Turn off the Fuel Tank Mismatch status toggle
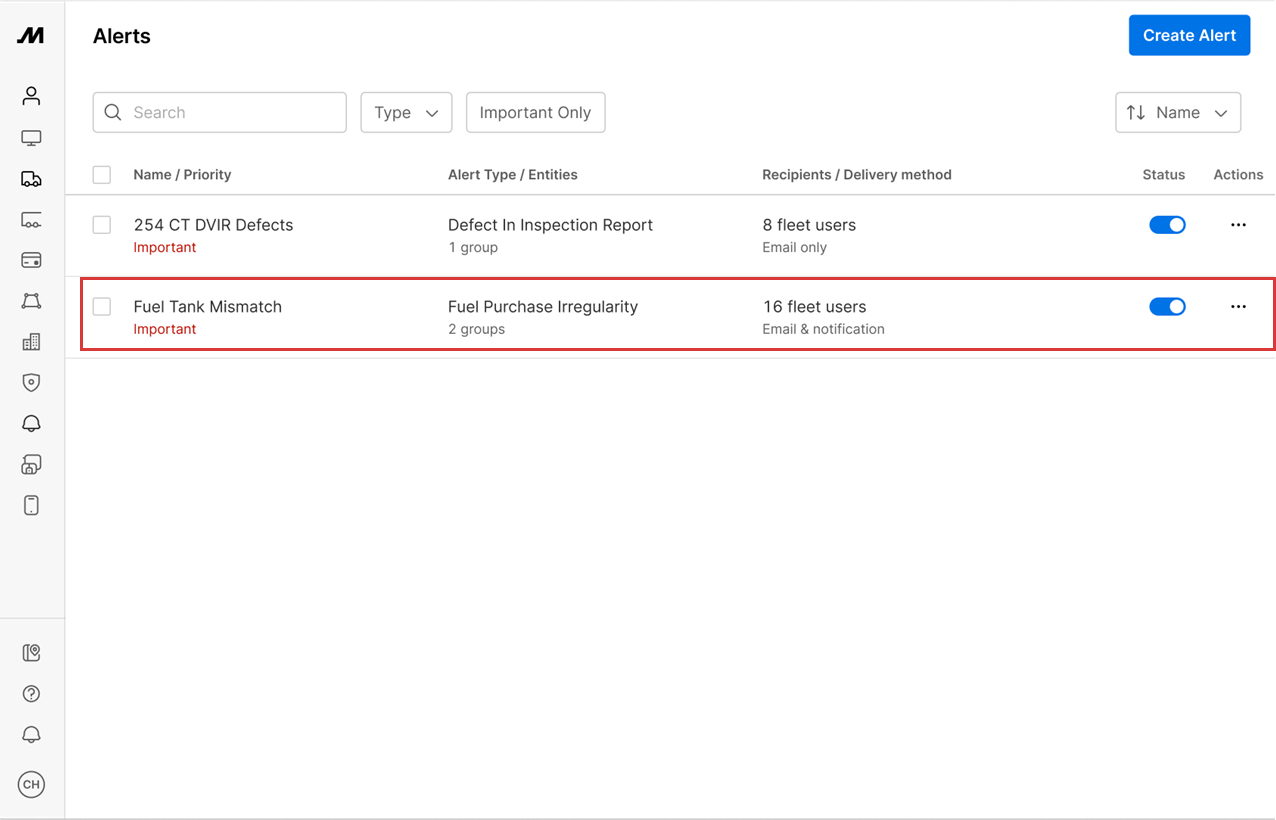 (1166, 307)
